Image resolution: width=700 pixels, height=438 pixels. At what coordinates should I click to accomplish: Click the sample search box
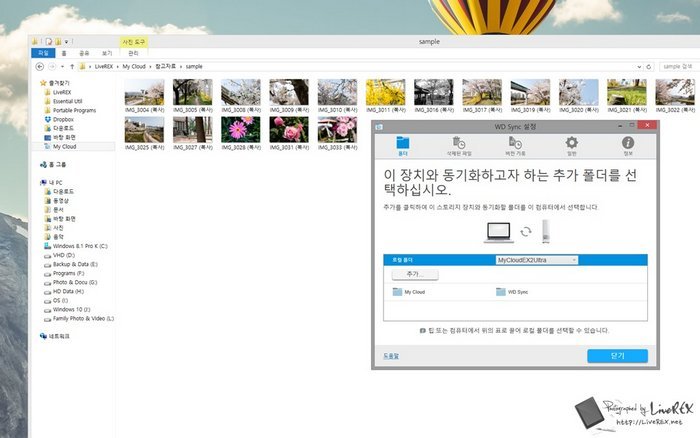(679, 67)
